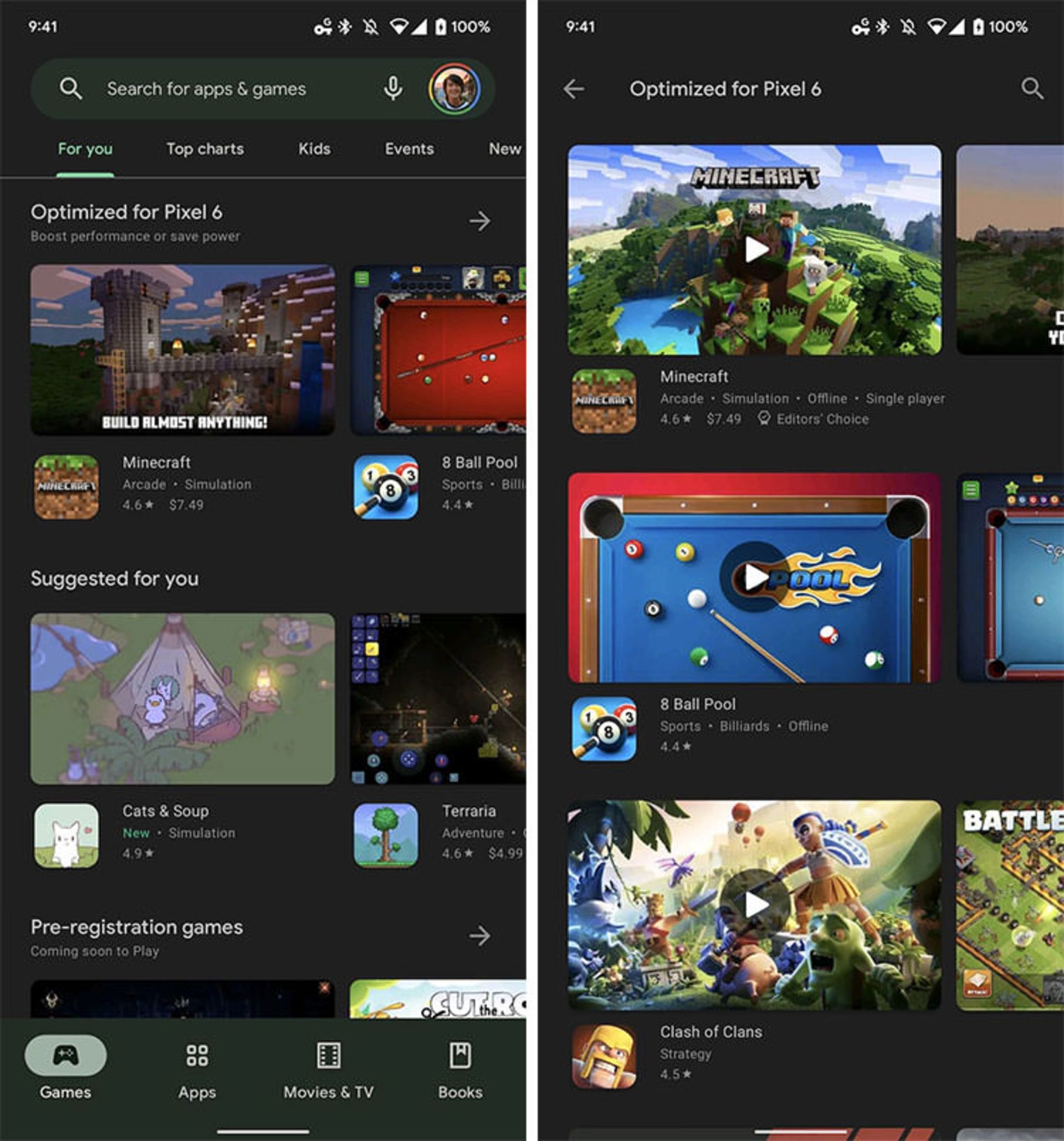This screenshot has height=1141, width=1064.
Task: Tap the search icon on Optimized page
Action: pyautogui.click(x=1032, y=88)
